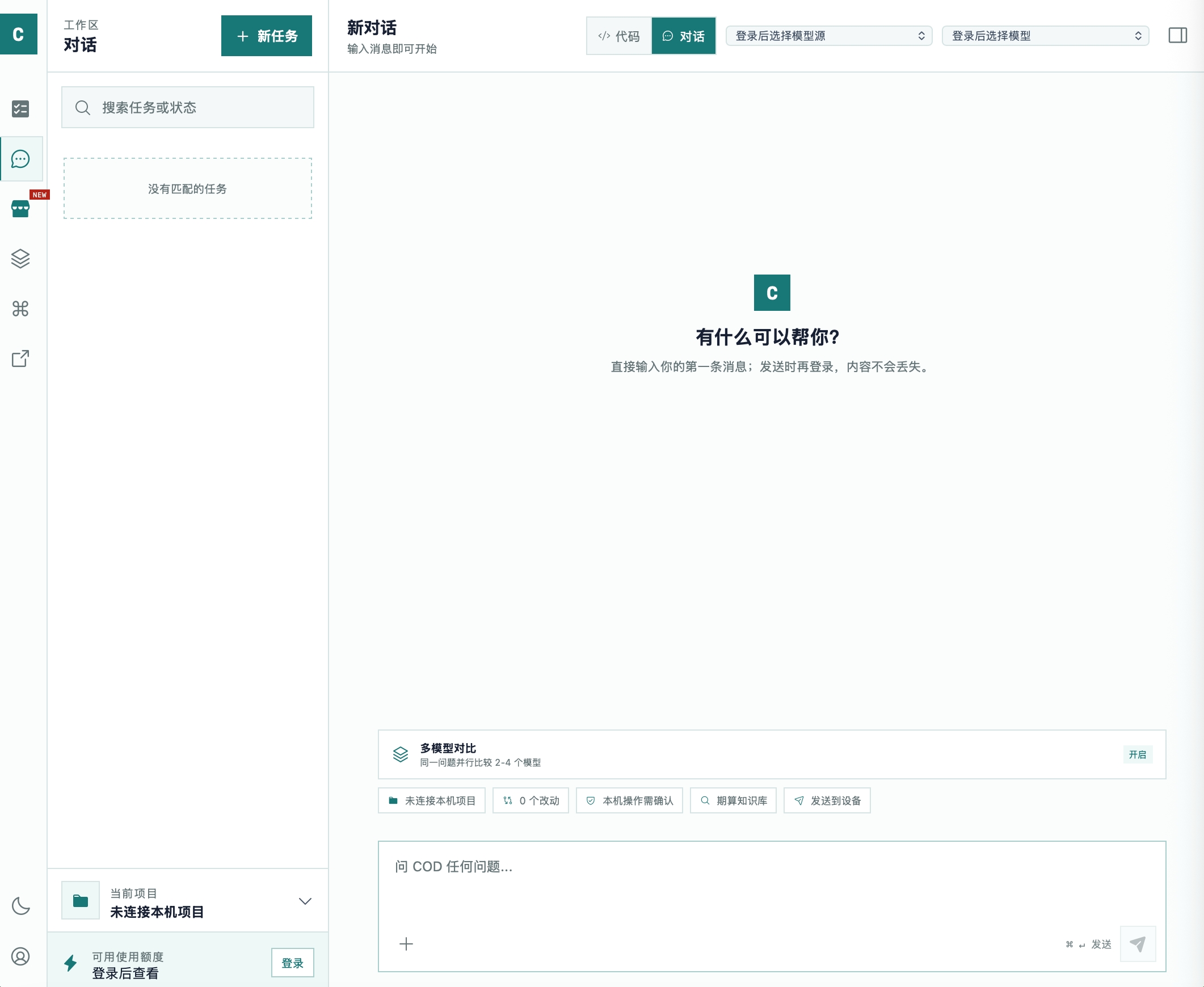Screen dimensions: 1204x987
Task: Open the command shortcuts sidebar icon
Action: (x=20, y=309)
